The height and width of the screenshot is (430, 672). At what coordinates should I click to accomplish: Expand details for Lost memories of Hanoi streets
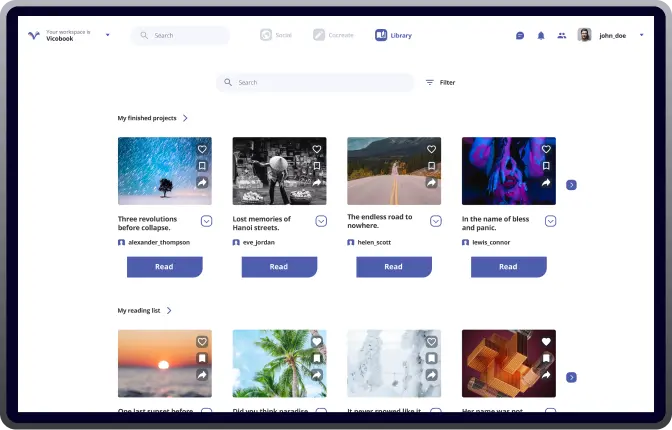(x=321, y=221)
